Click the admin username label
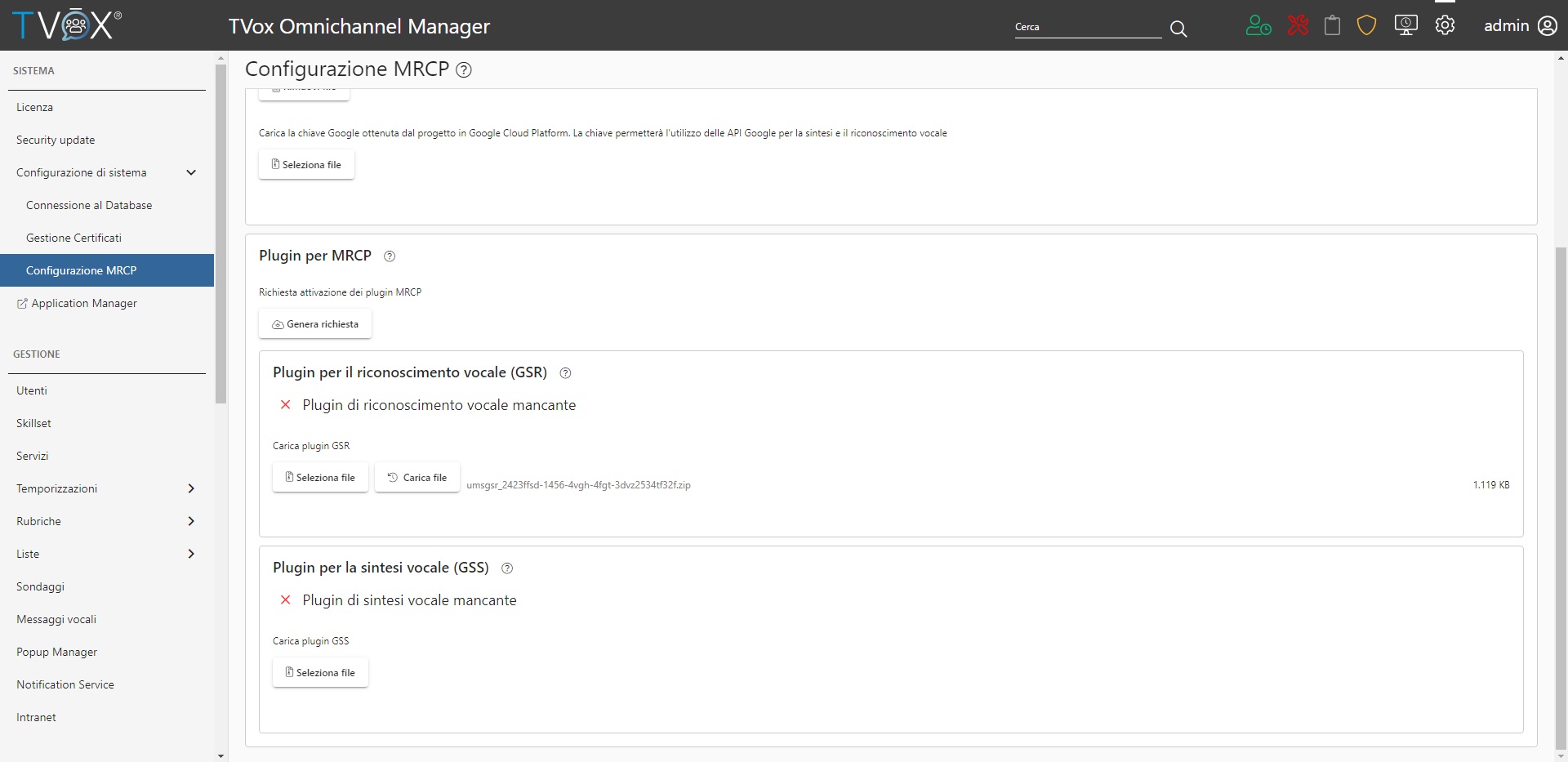This screenshot has width=1568, height=762. (x=1506, y=26)
